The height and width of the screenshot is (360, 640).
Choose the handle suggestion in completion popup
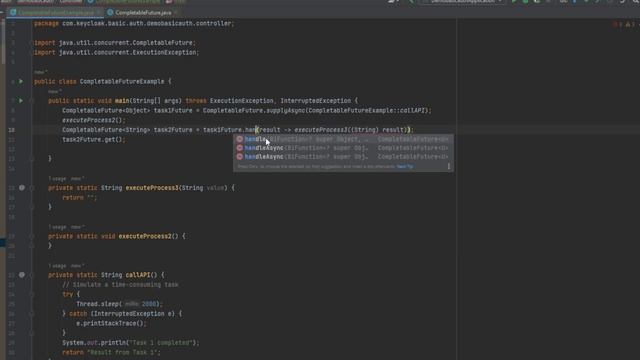343,139
